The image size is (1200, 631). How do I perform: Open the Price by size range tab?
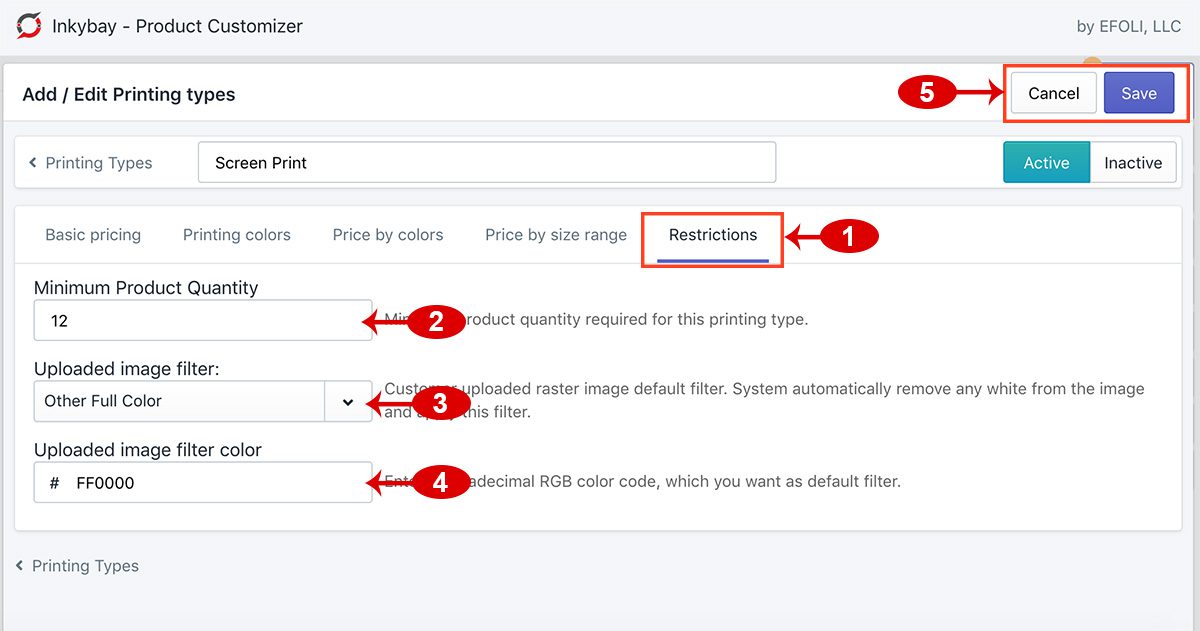point(555,235)
